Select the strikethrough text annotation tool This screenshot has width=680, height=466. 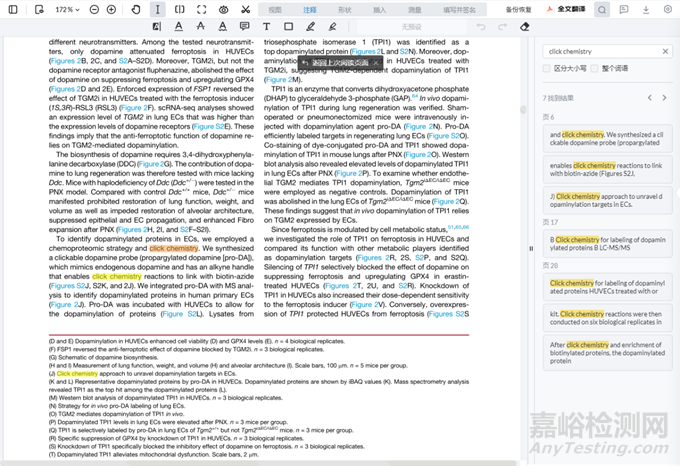(x=200, y=26)
